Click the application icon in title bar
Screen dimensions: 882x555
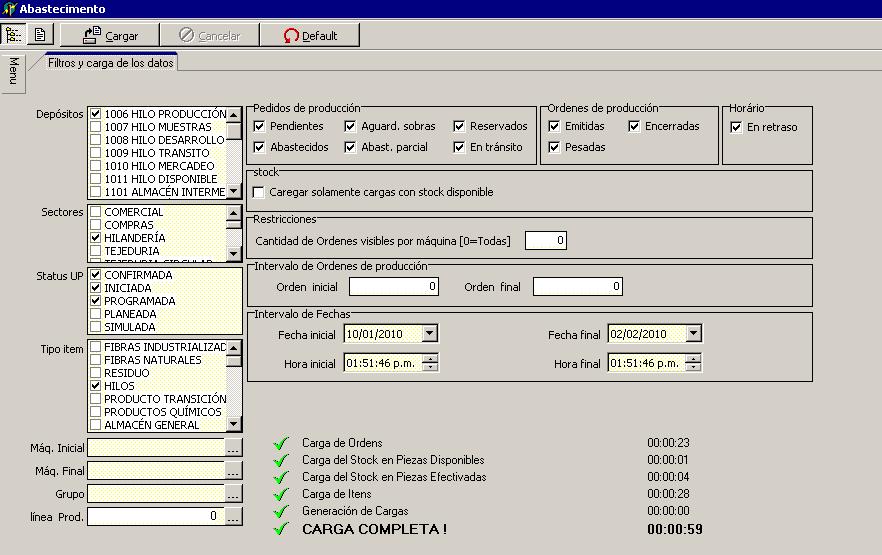(9, 9)
